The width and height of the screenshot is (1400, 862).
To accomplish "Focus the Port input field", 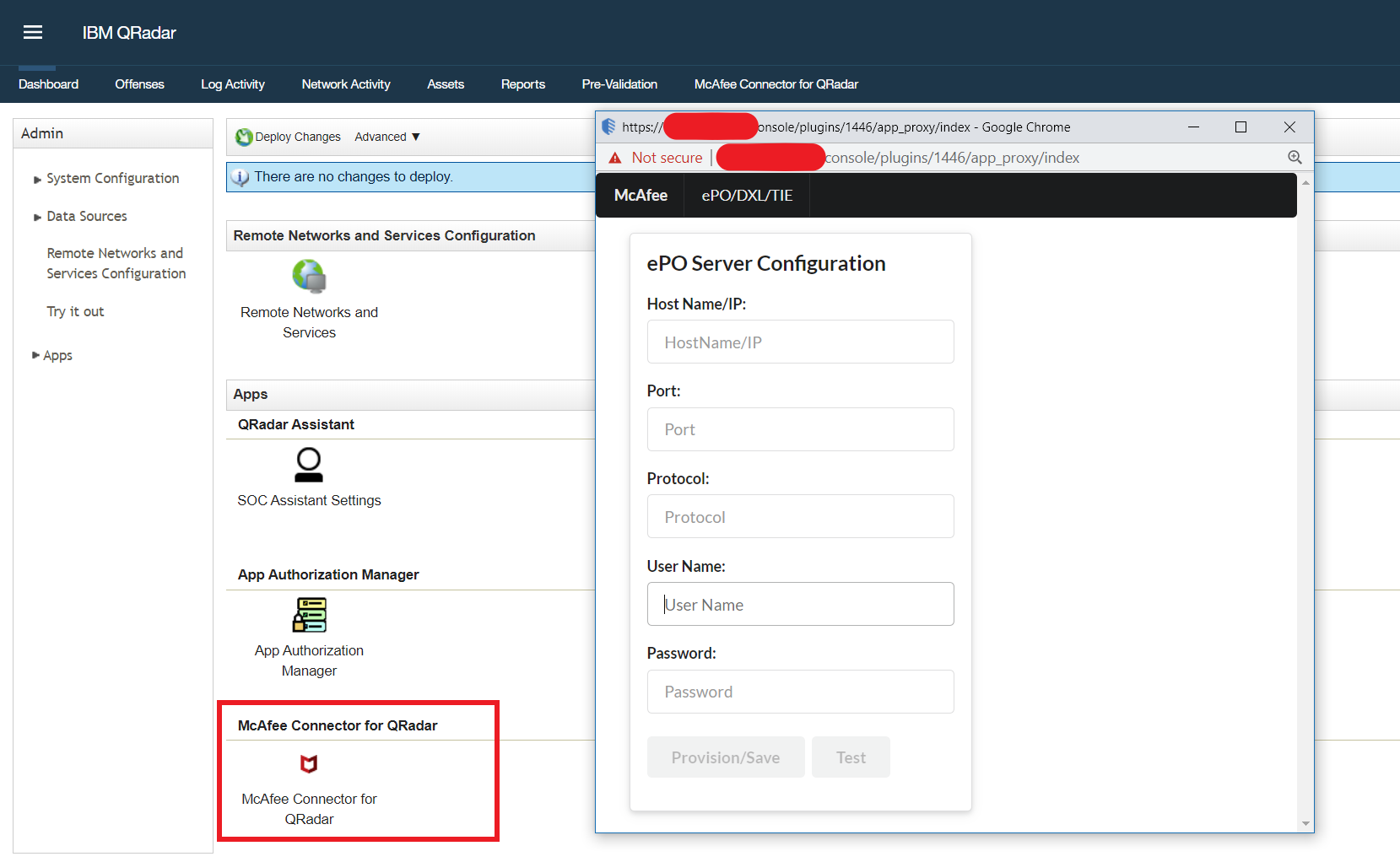I will click(x=800, y=429).
